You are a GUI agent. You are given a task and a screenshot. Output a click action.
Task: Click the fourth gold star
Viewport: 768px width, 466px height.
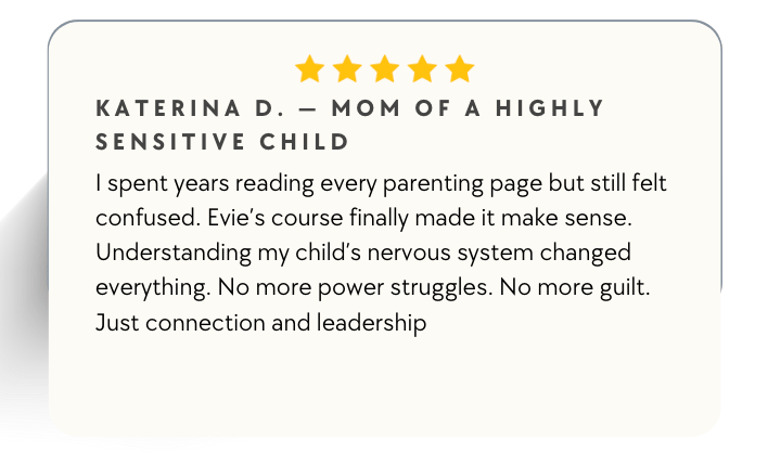coord(421,69)
